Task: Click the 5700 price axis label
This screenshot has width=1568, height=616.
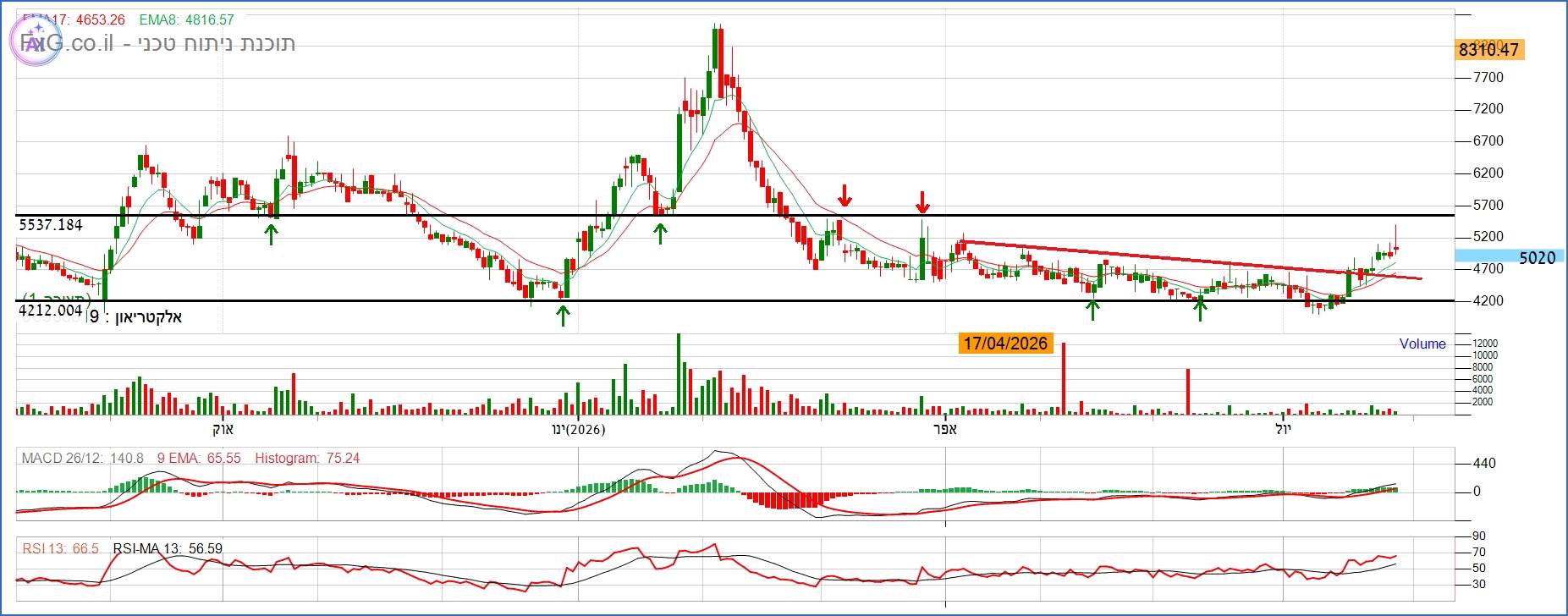Action: pos(1488,206)
